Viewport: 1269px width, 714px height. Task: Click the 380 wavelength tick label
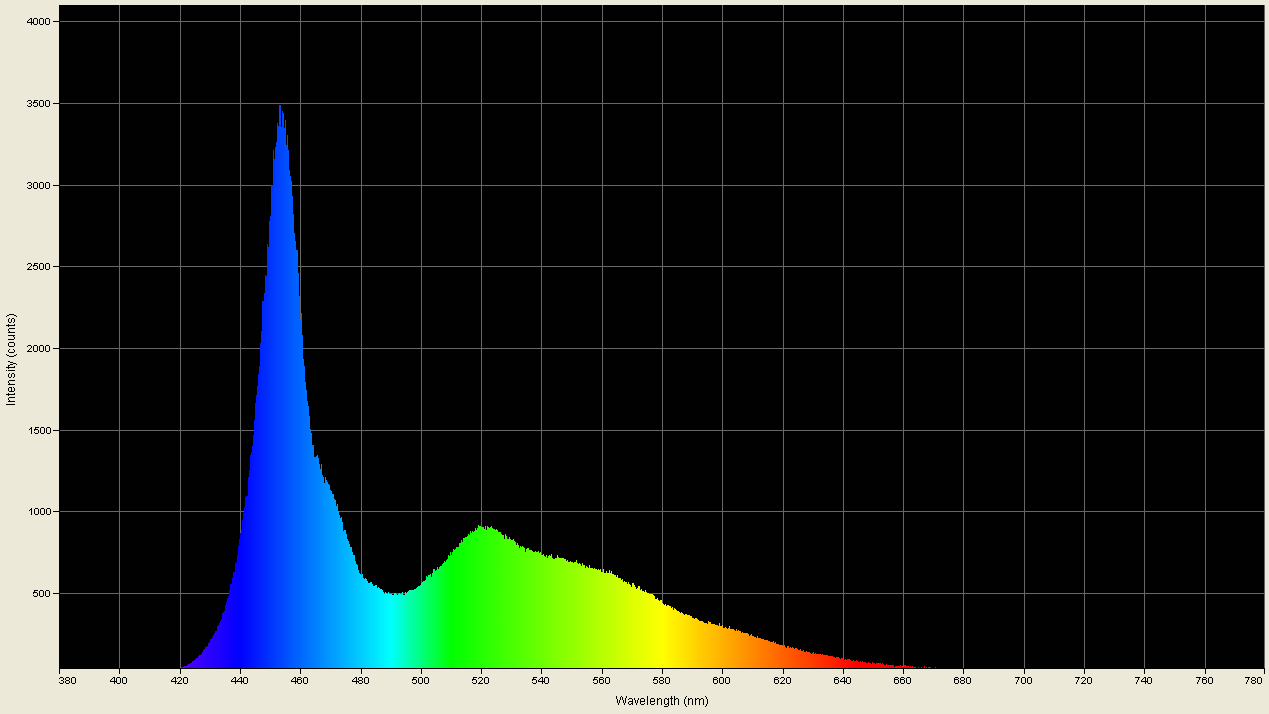(x=66, y=678)
